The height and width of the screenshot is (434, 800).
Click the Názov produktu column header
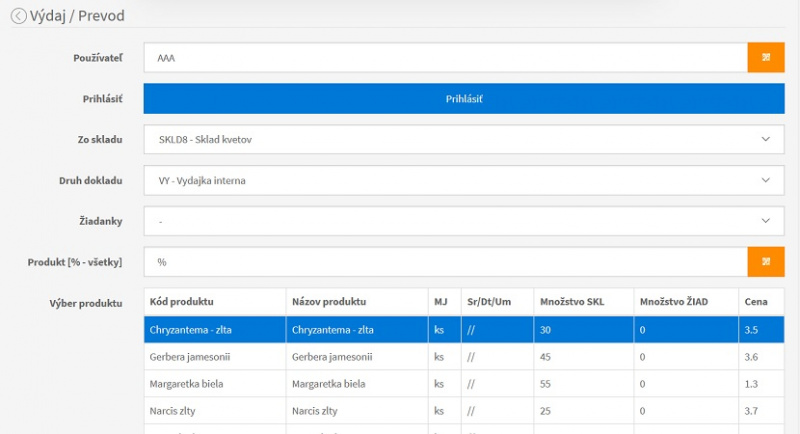[x=329, y=302]
